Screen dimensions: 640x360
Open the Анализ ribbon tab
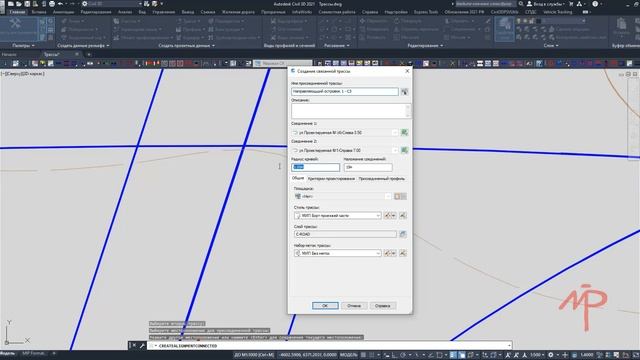click(125, 12)
